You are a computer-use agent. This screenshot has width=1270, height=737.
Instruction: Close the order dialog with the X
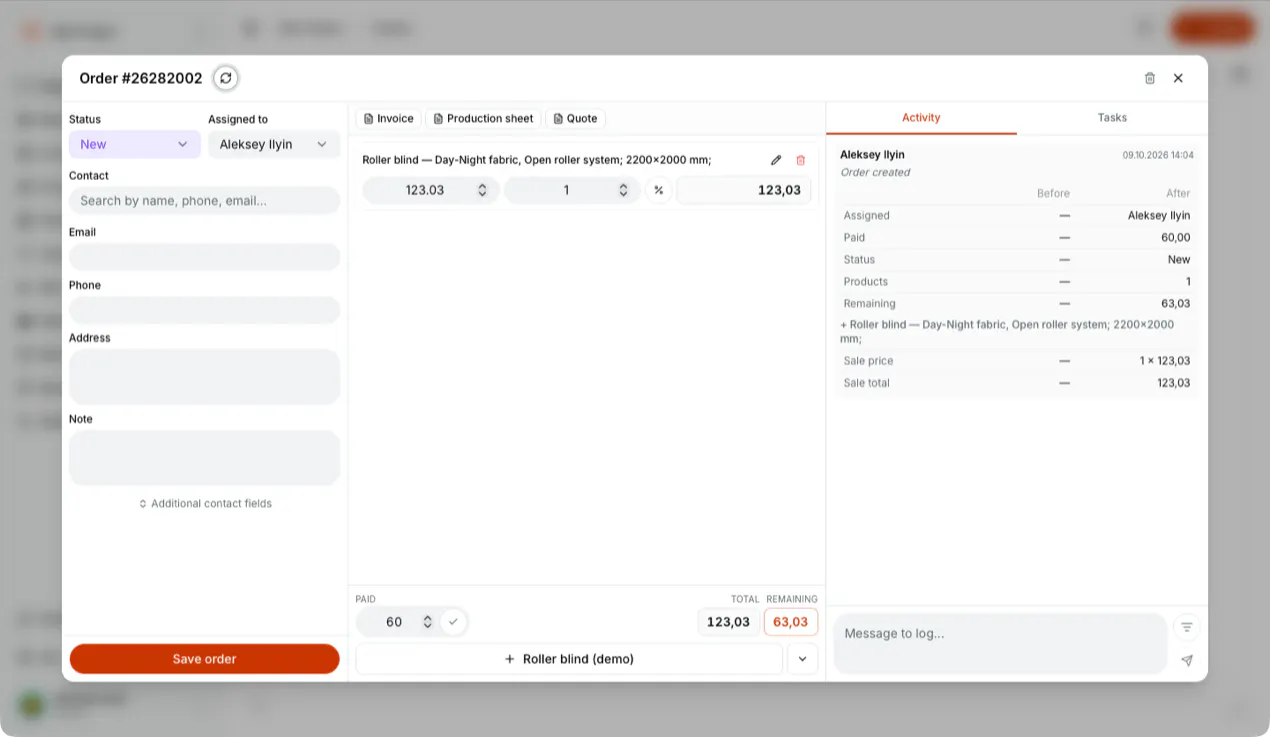pos(1178,78)
